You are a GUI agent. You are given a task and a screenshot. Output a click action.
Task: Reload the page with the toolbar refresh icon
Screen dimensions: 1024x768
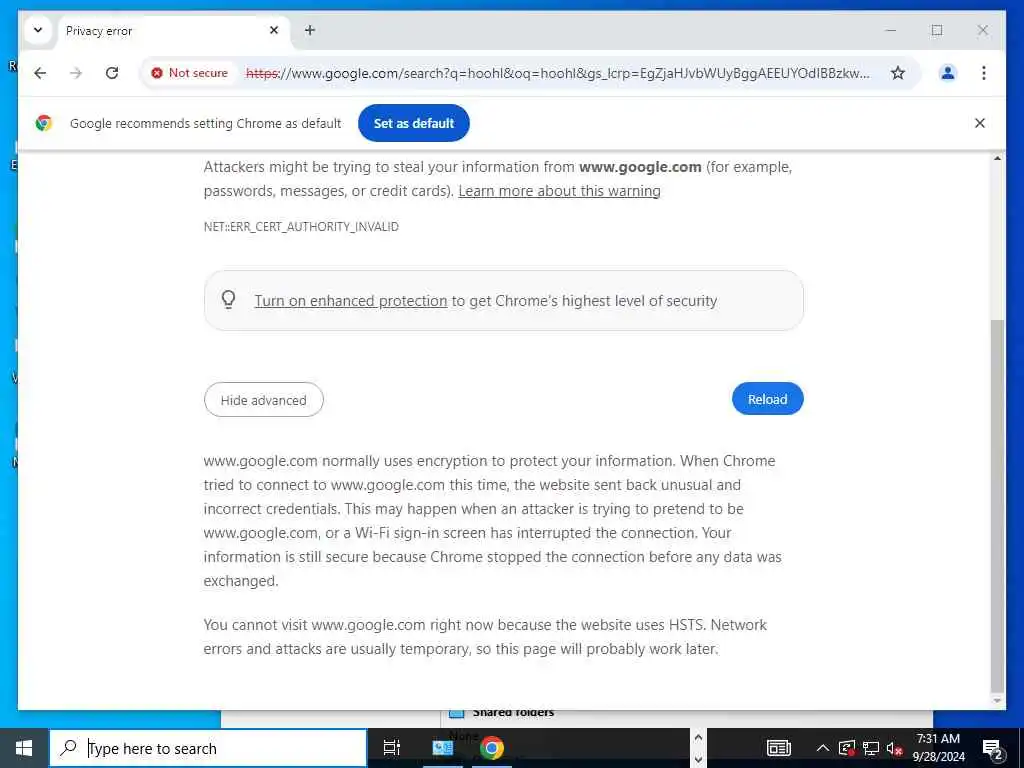(112, 73)
